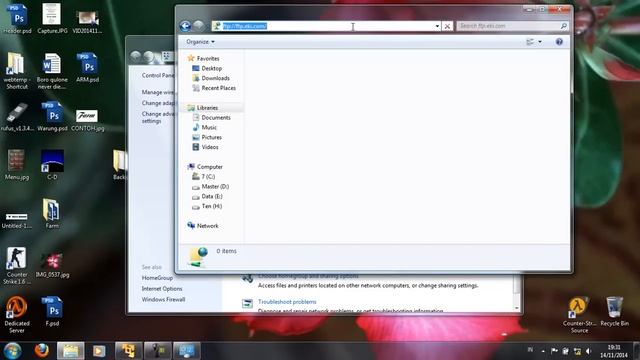The image size is (640, 360).
Task: Select F.psd desktop icon
Action: (x=52, y=311)
